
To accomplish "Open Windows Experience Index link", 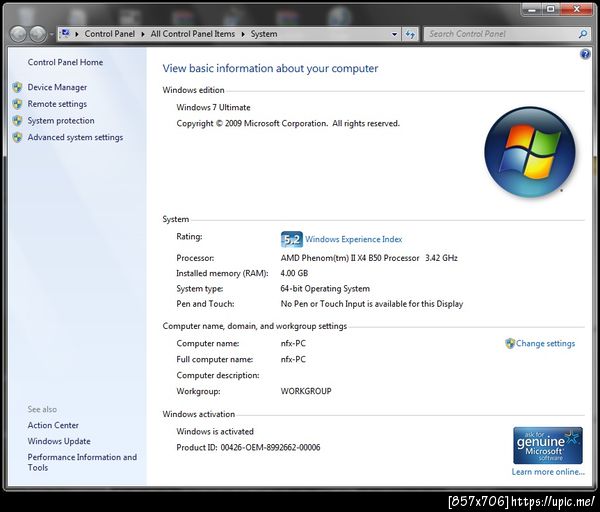I will point(354,239).
